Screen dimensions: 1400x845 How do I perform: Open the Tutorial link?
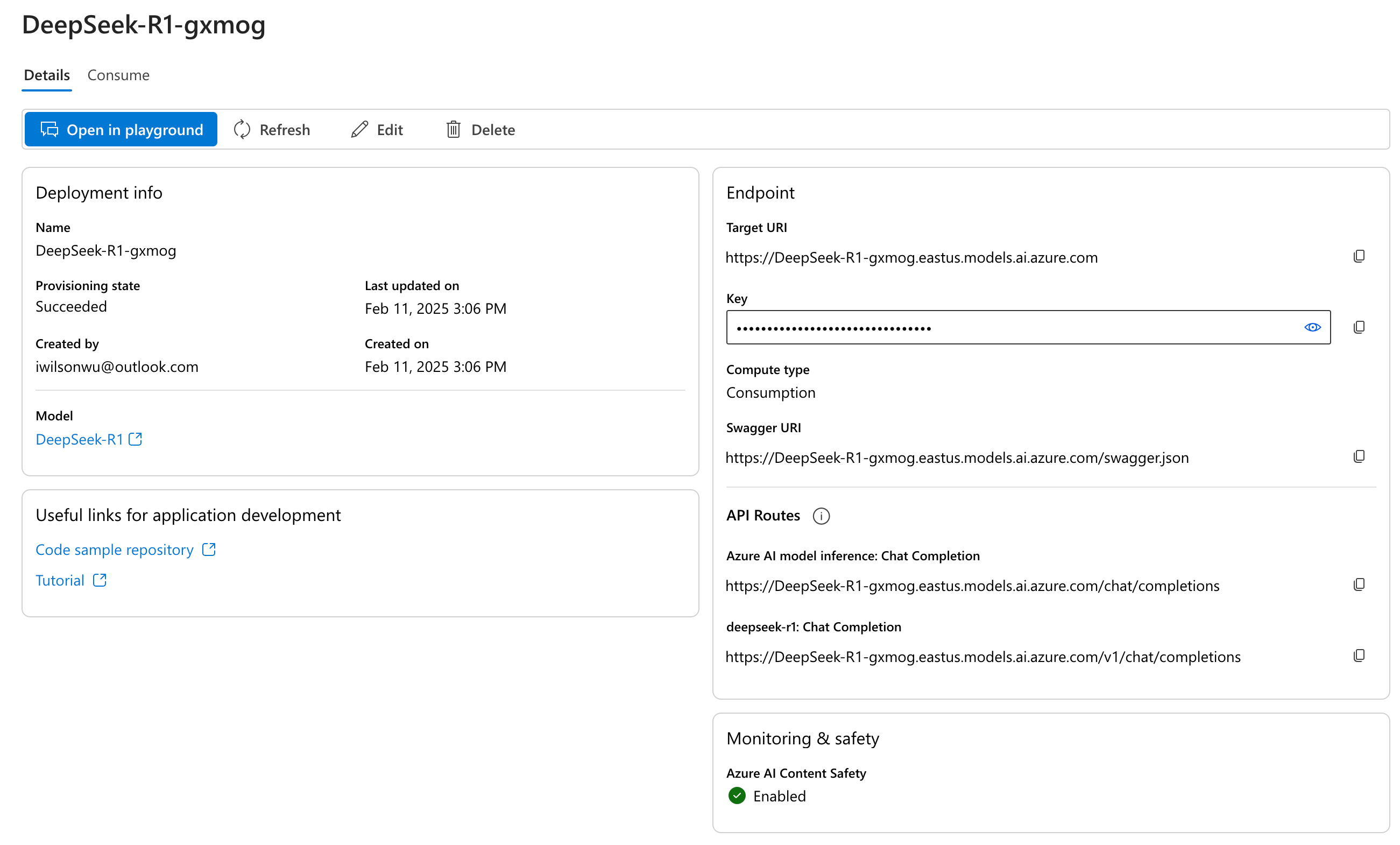(x=71, y=580)
